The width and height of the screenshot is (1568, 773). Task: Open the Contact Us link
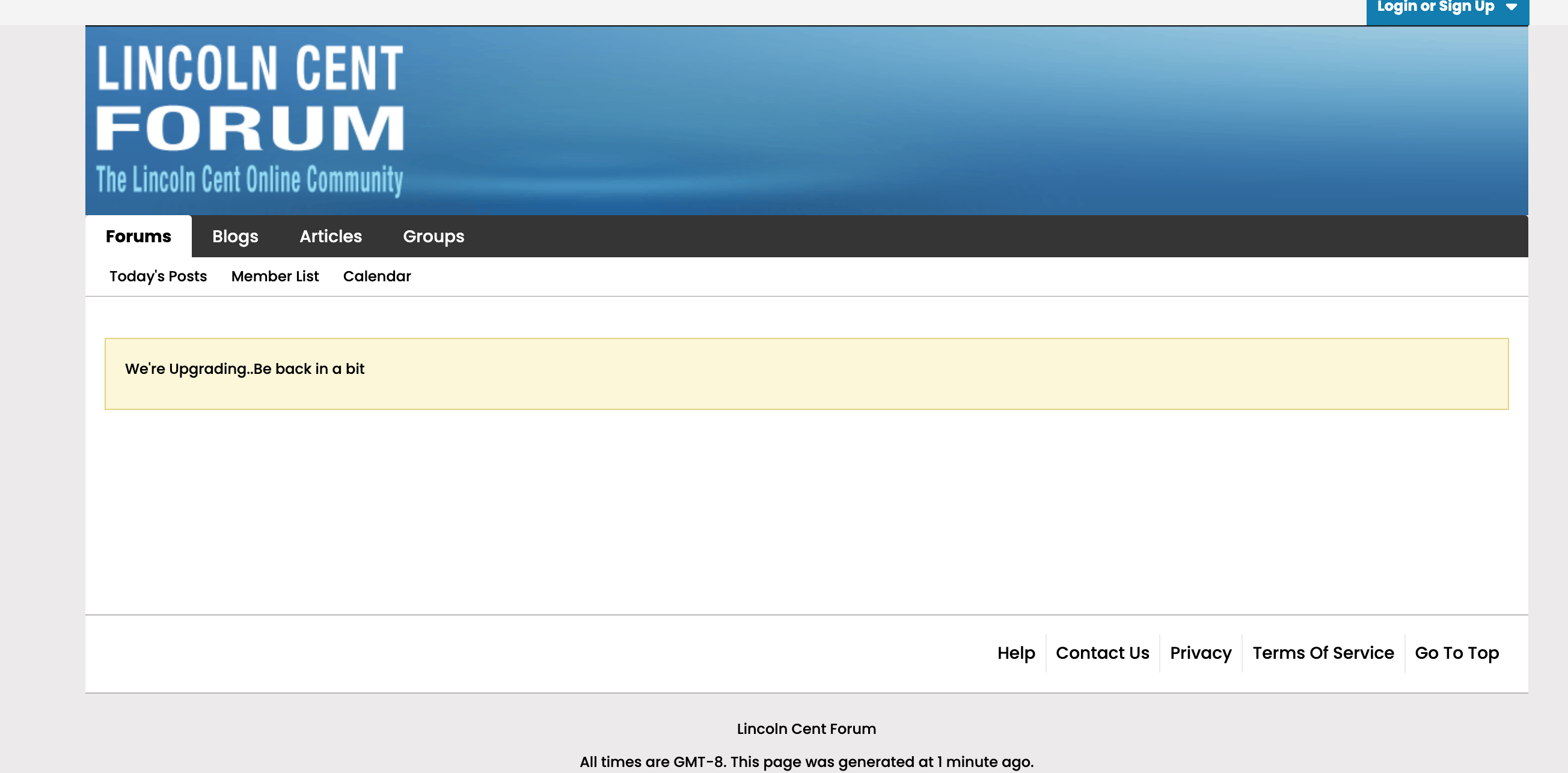coord(1102,653)
